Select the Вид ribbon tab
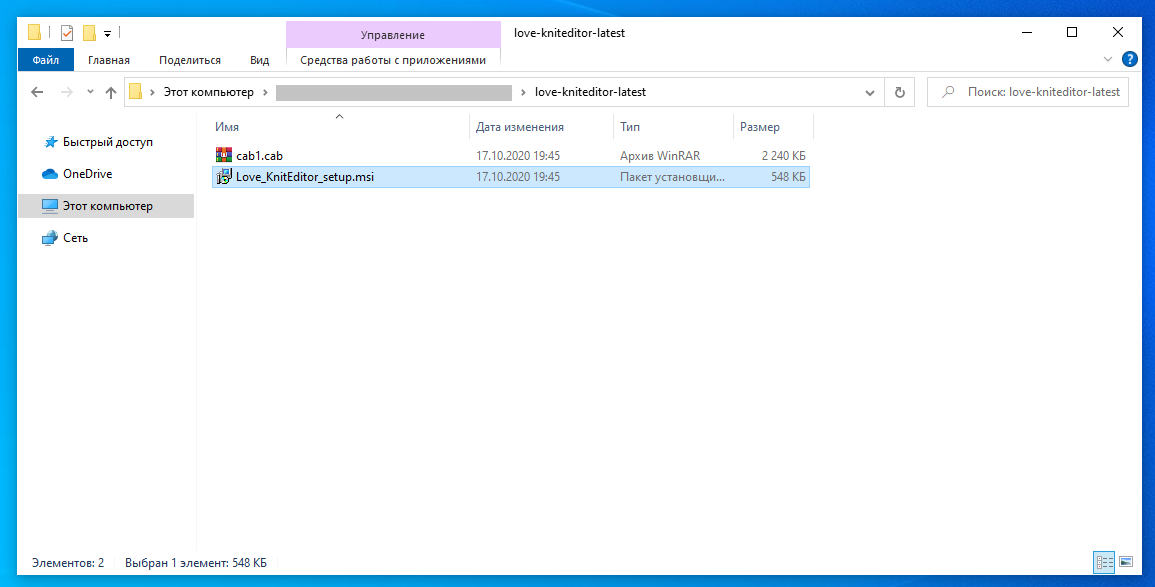 pyautogui.click(x=259, y=60)
